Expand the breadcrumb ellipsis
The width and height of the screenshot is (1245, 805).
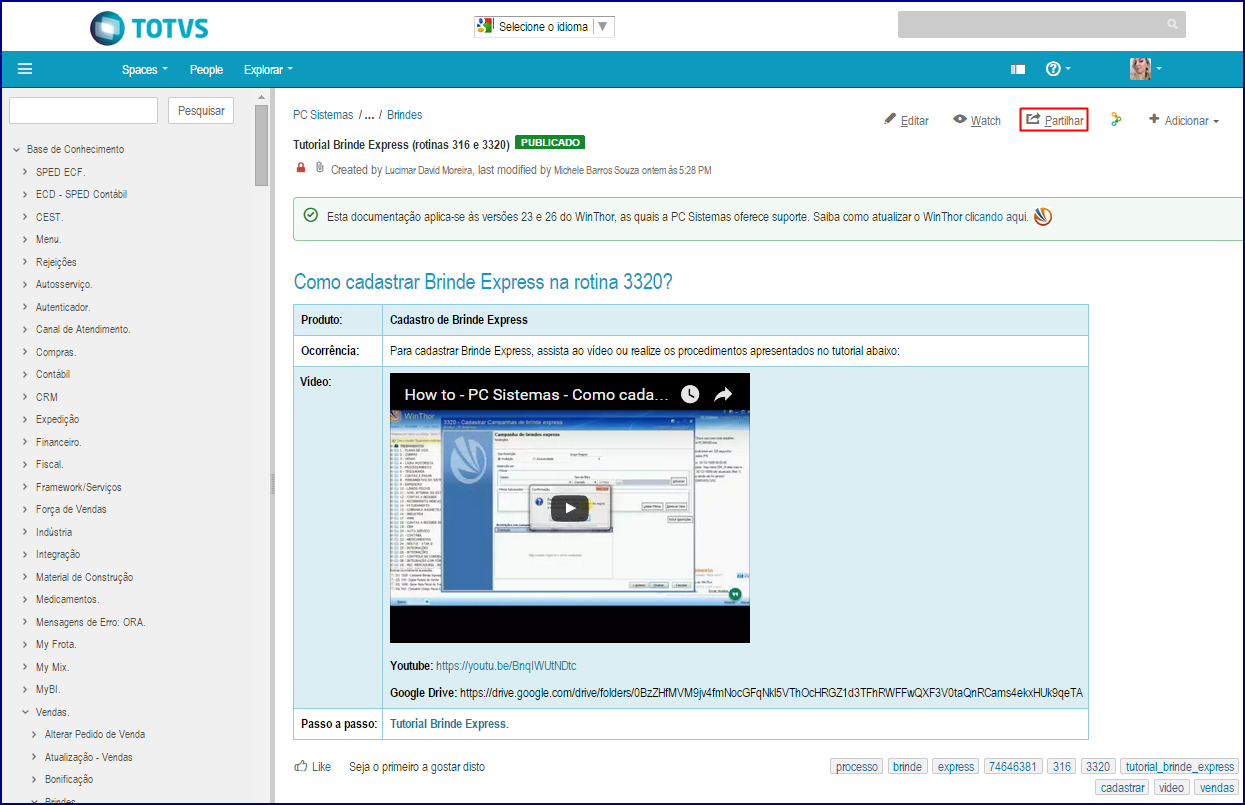click(x=370, y=115)
